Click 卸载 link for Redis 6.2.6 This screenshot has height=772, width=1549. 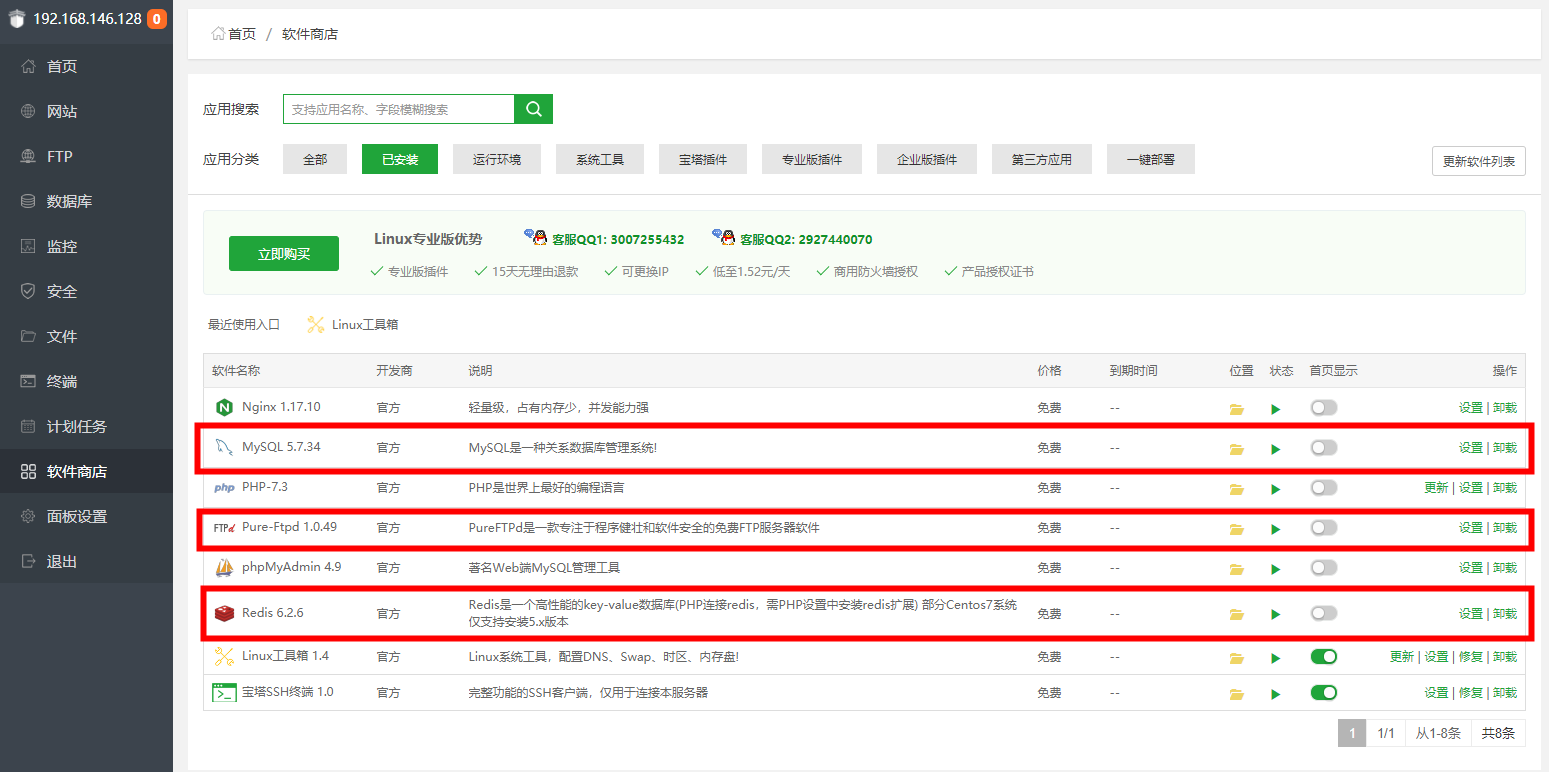click(x=1504, y=614)
